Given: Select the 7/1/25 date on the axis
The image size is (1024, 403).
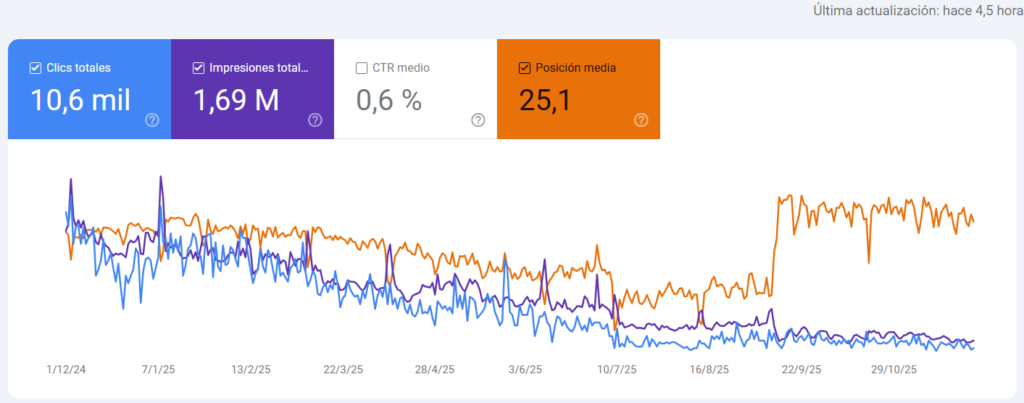Looking at the screenshot, I should click(158, 369).
